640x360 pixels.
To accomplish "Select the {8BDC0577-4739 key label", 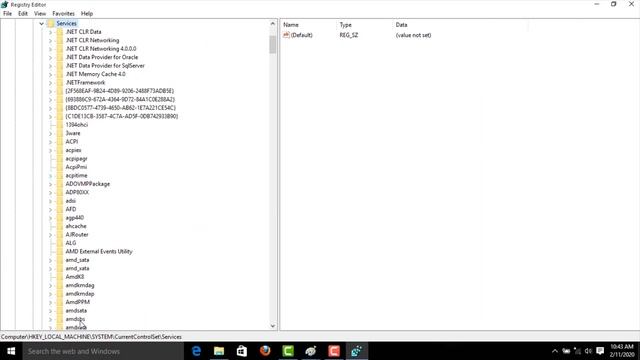I will click(x=120, y=108).
